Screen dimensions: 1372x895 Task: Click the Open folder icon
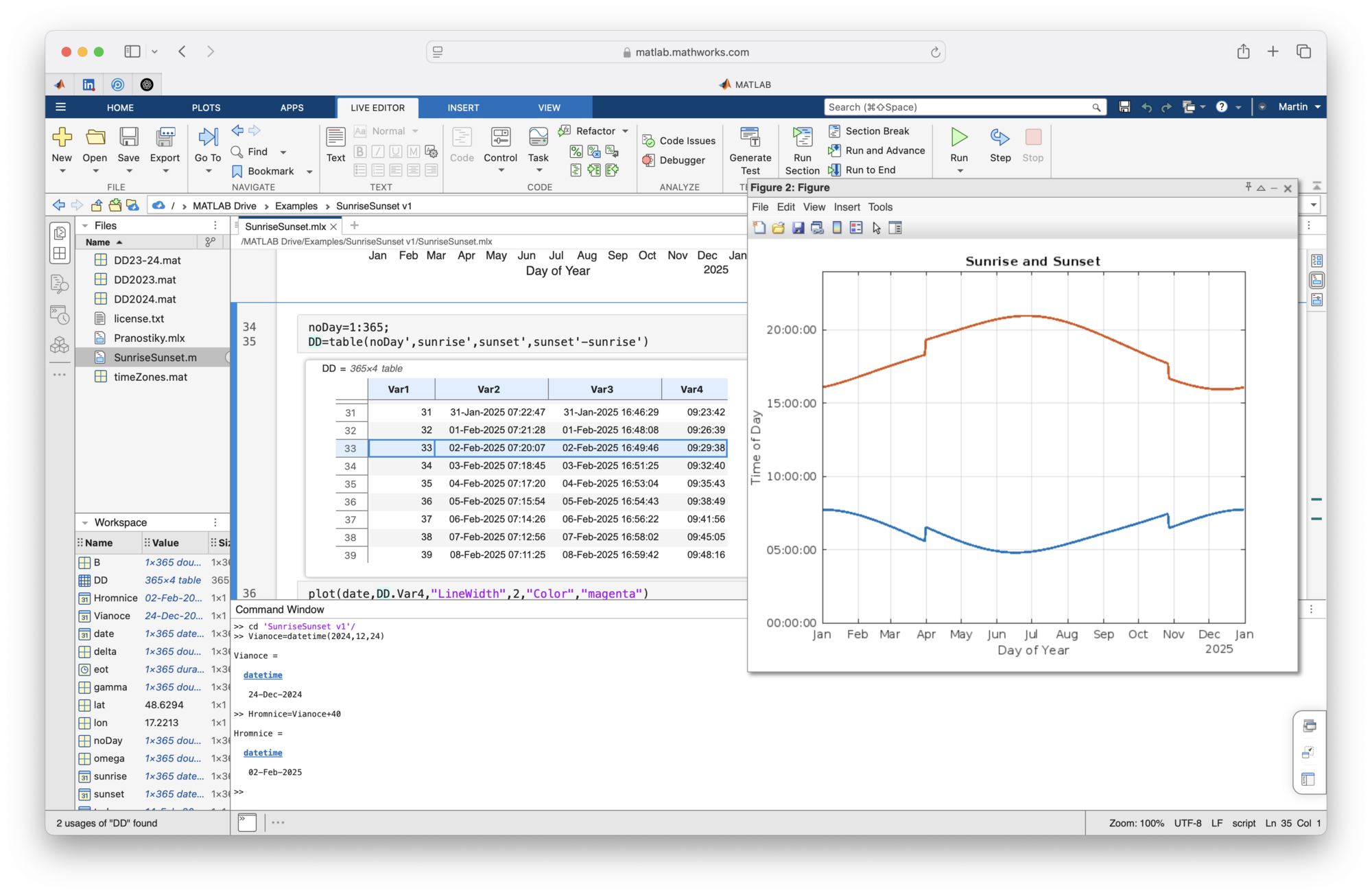point(95,137)
